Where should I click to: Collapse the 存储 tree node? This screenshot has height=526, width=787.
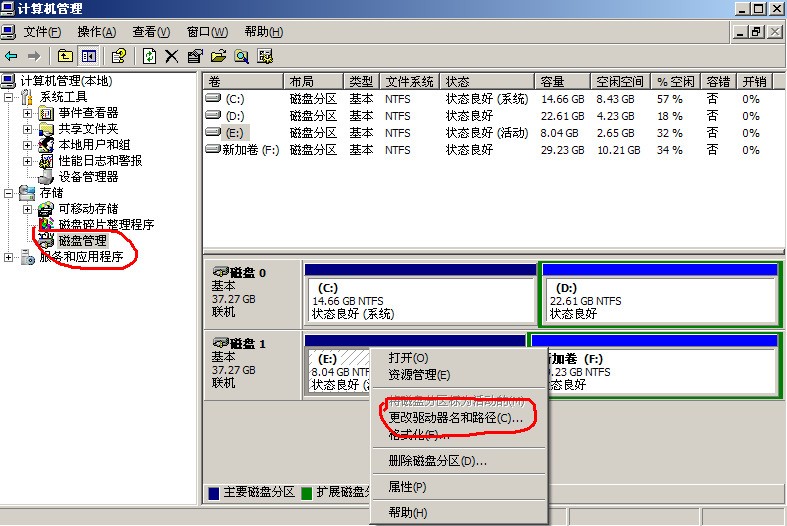(9, 193)
